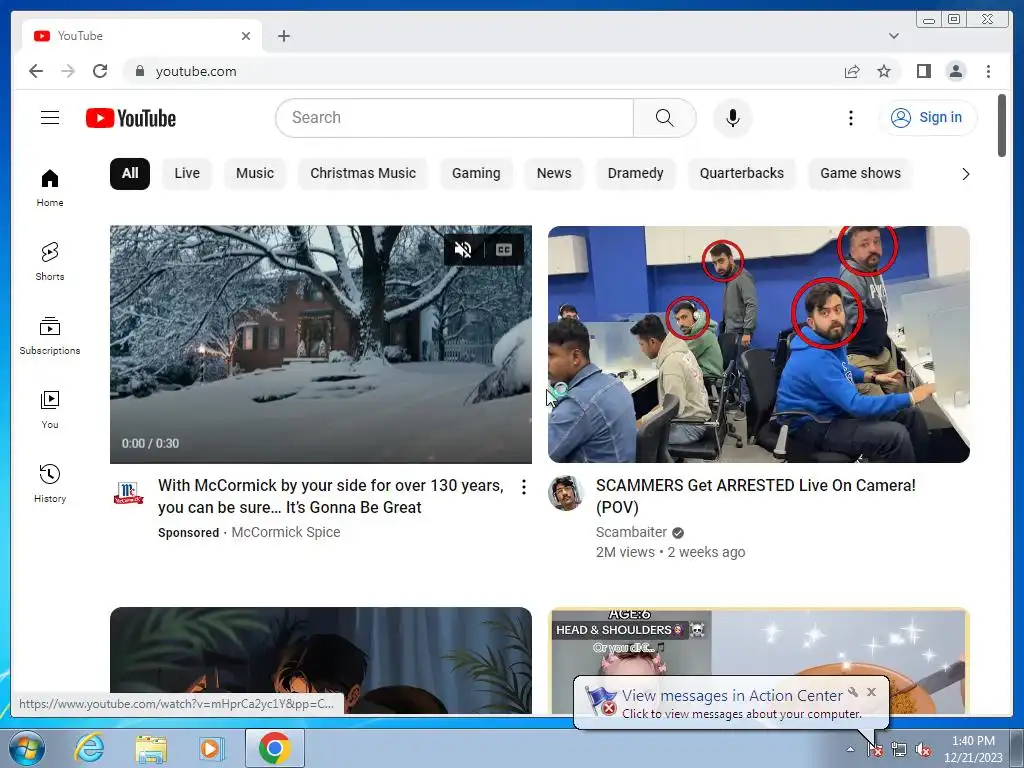This screenshot has height=768, width=1024.
Task: Open the McCormick ad title link
Action: 331,496
